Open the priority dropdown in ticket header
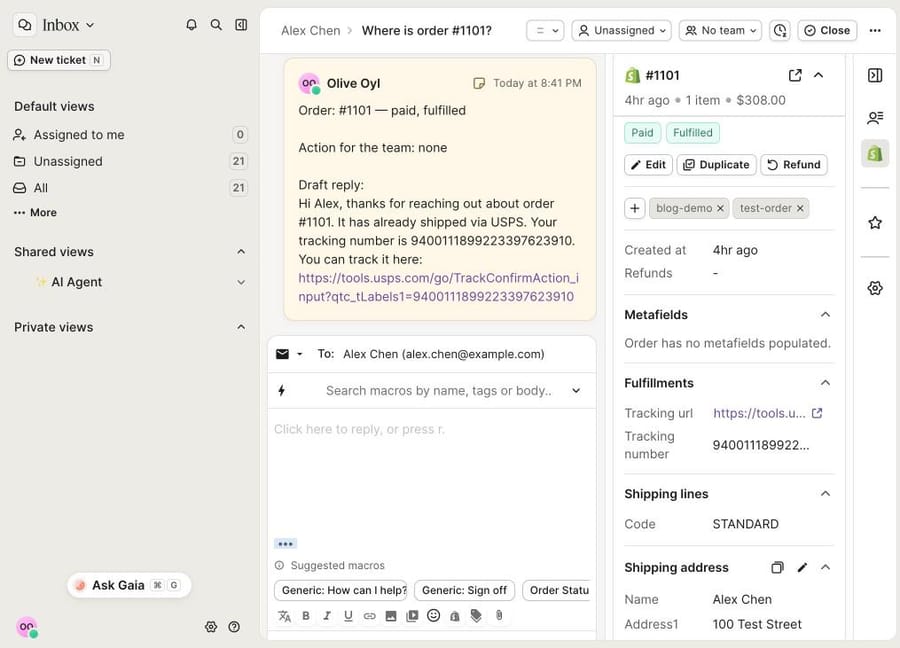The image size is (900, 648). (x=545, y=30)
